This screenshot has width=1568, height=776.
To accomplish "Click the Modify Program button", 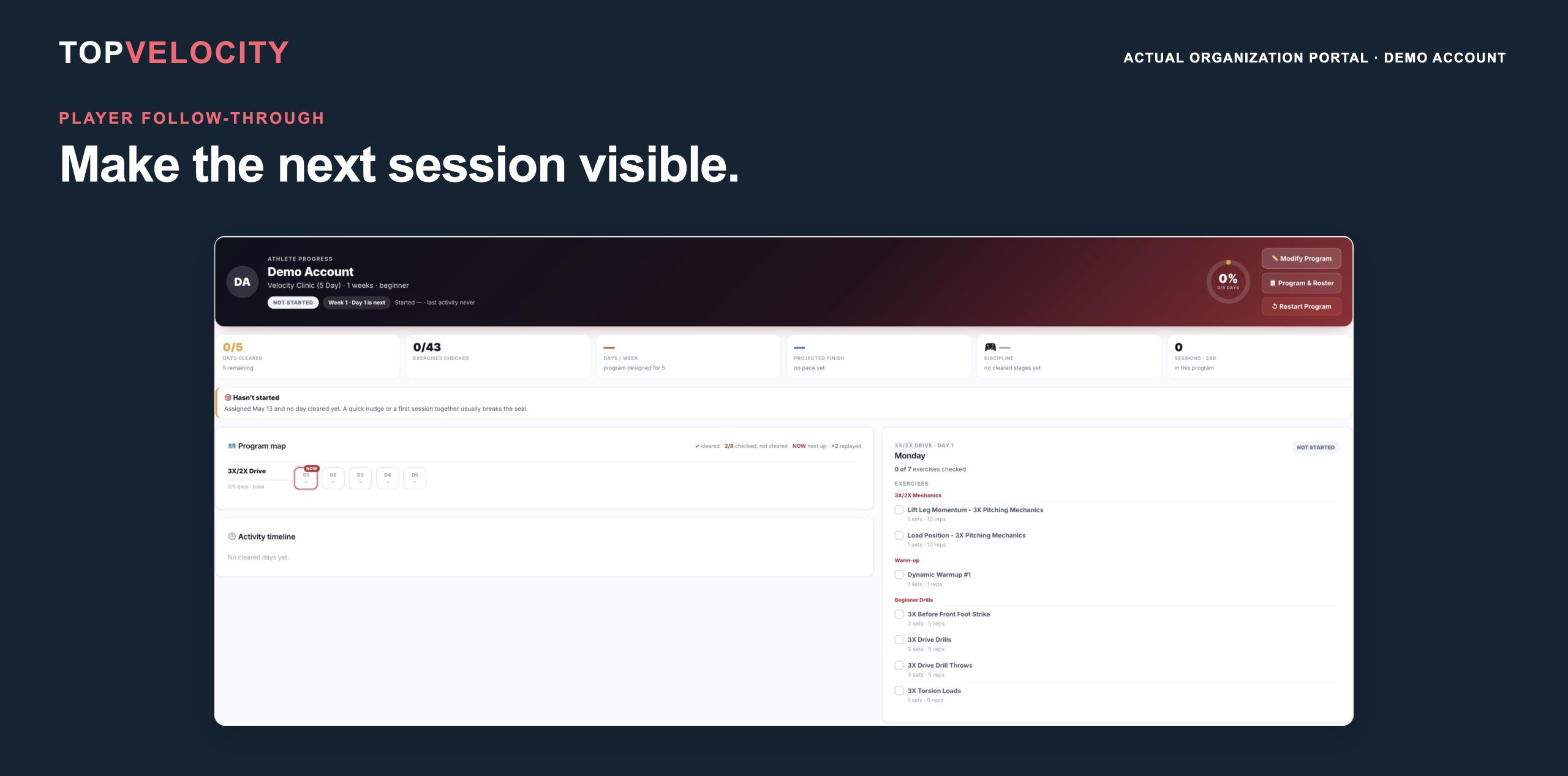I will click(1301, 258).
